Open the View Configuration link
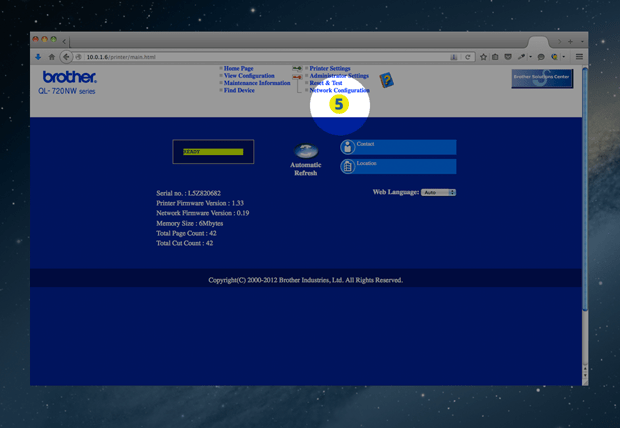Viewport: 620px width, 428px height. (x=249, y=76)
